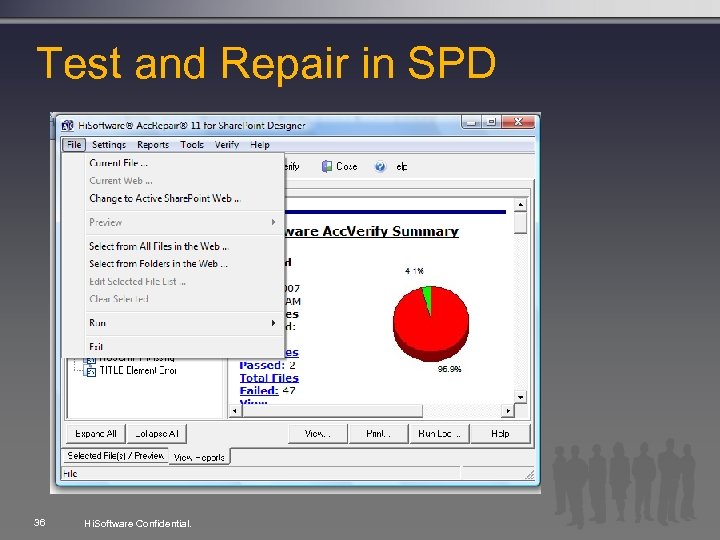Click the Close toolbar icon
Screen dimensions: 720x540
tap(326, 166)
